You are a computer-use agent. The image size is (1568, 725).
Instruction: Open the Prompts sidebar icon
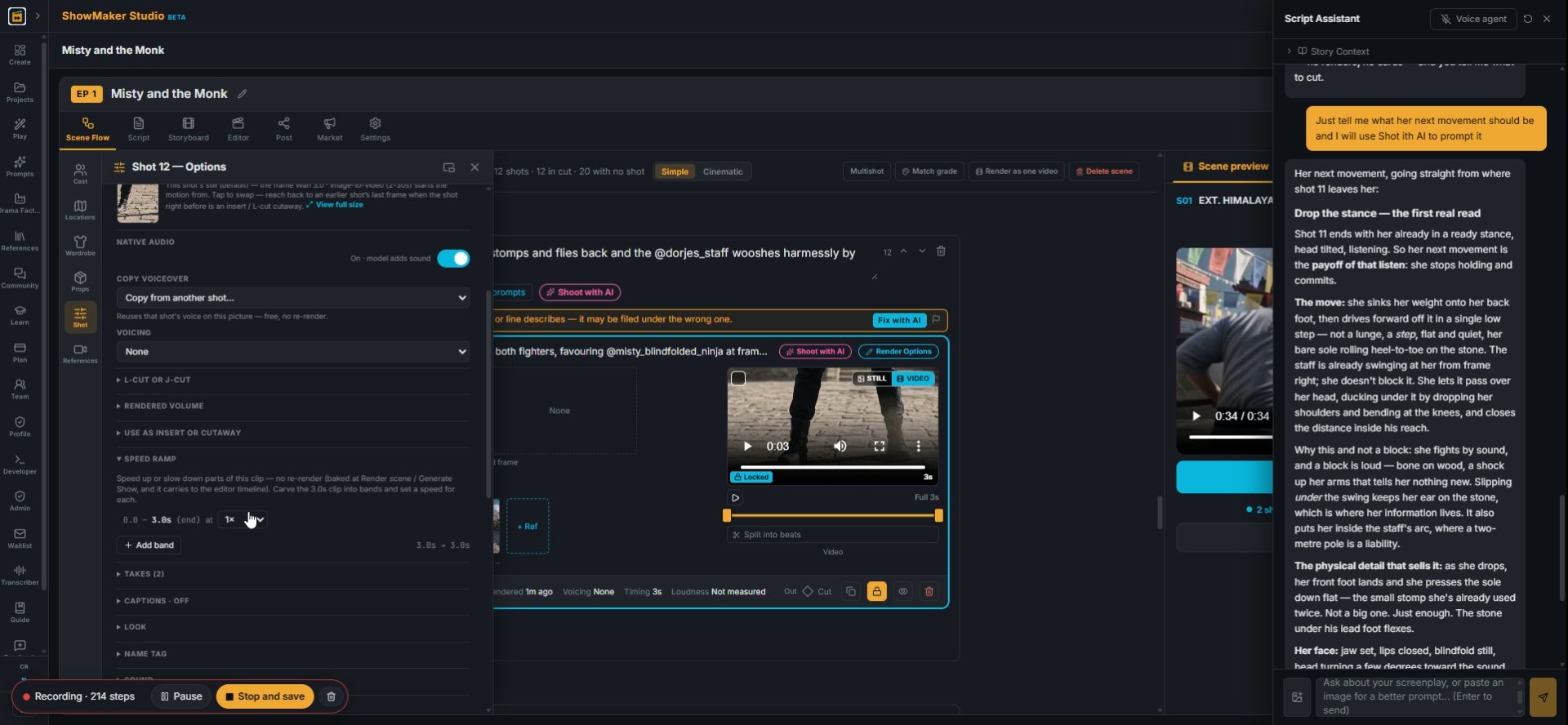click(x=20, y=167)
